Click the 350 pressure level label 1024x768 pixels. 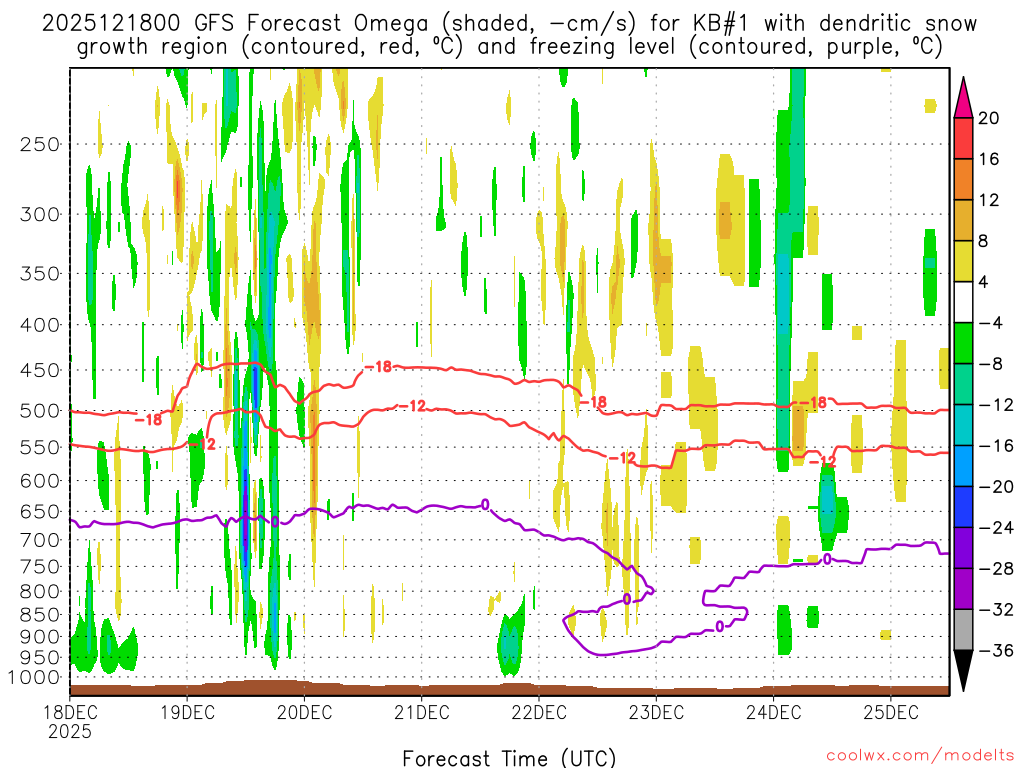point(40,274)
